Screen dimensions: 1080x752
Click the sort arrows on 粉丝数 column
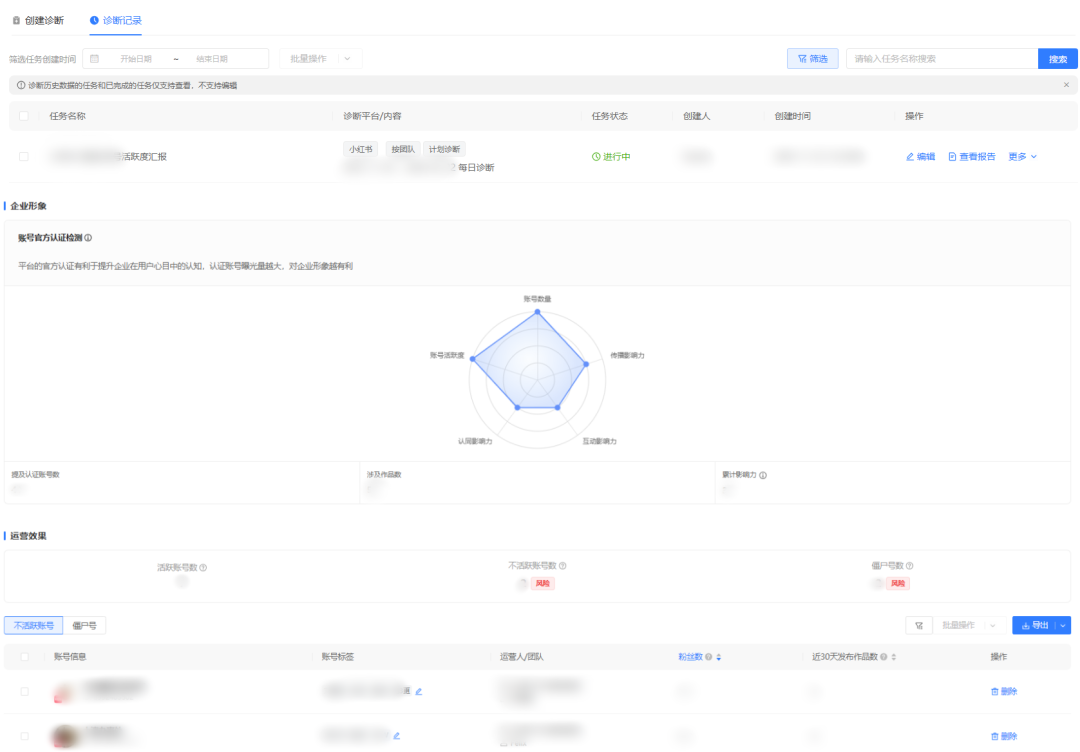(718, 657)
